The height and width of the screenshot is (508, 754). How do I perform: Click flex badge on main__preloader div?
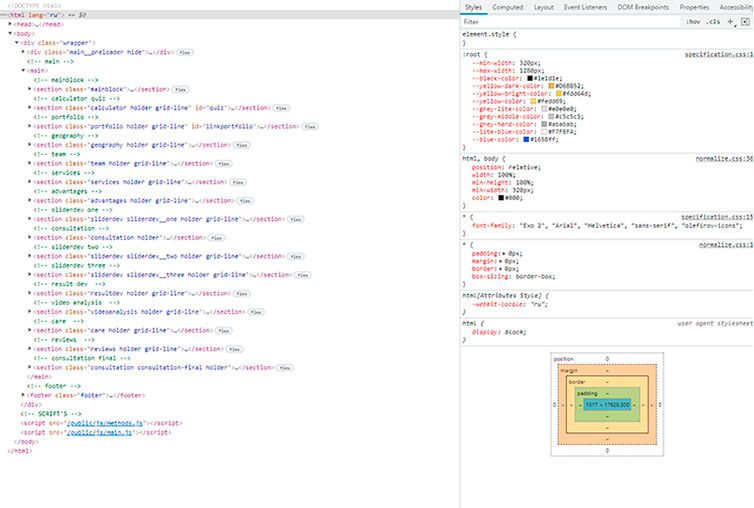coord(185,52)
